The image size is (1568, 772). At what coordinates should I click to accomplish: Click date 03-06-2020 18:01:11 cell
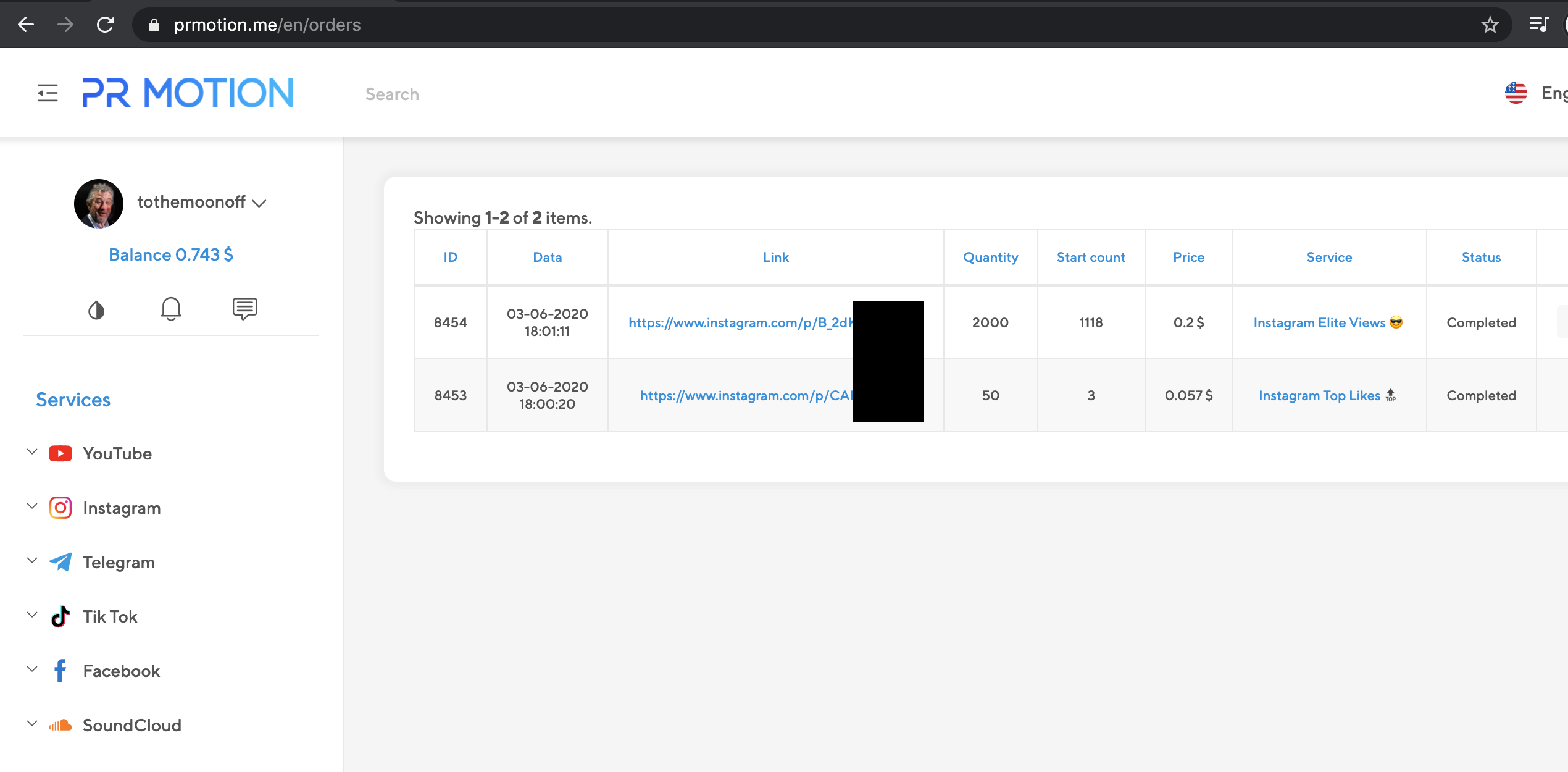pyautogui.click(x=547, y=322)
